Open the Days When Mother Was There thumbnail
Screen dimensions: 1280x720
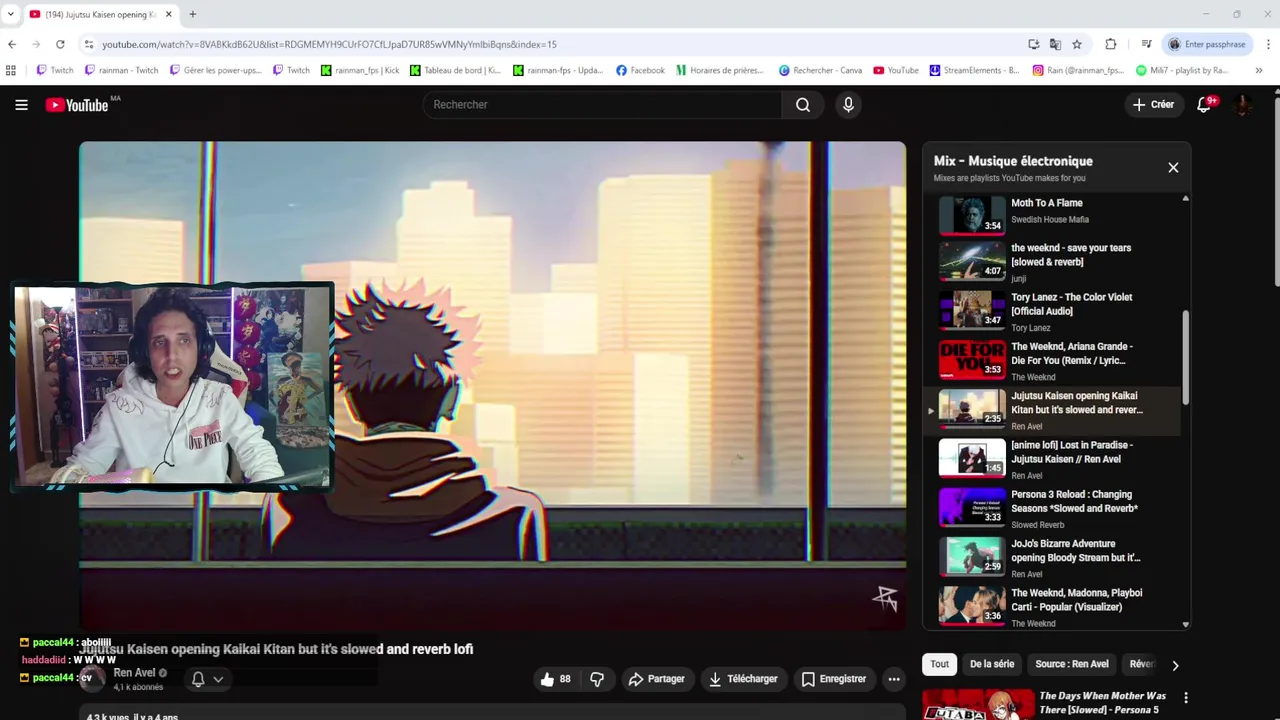(976, 705)
